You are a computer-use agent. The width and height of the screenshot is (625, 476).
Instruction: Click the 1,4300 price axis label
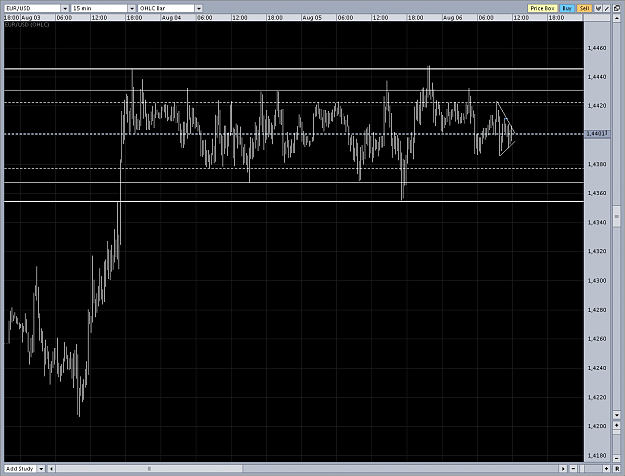tap(597, 281)
